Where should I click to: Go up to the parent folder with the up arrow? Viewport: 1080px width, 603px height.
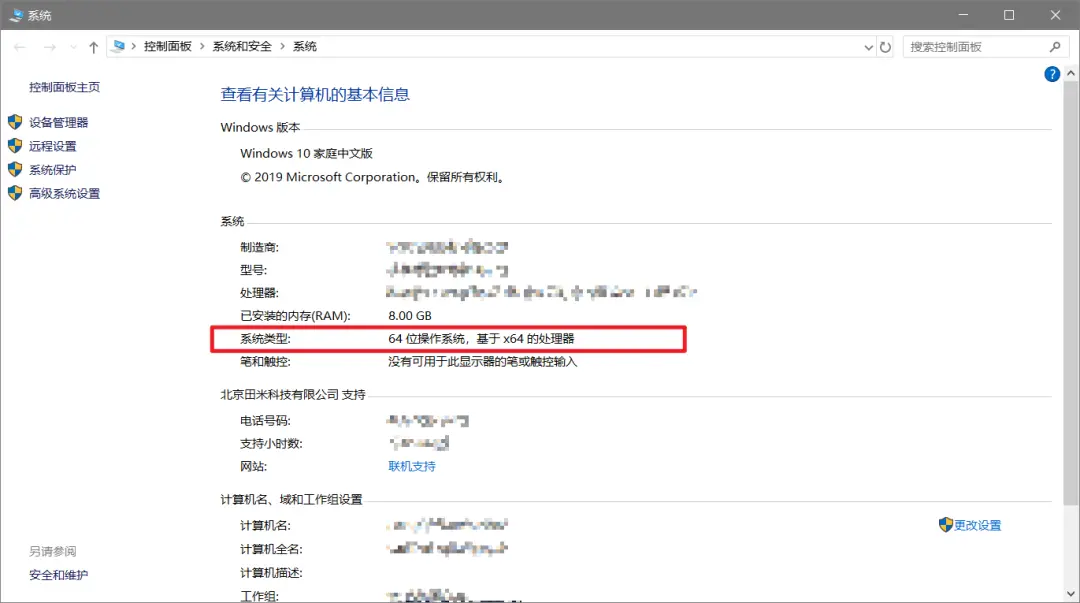tap(94, 47)
